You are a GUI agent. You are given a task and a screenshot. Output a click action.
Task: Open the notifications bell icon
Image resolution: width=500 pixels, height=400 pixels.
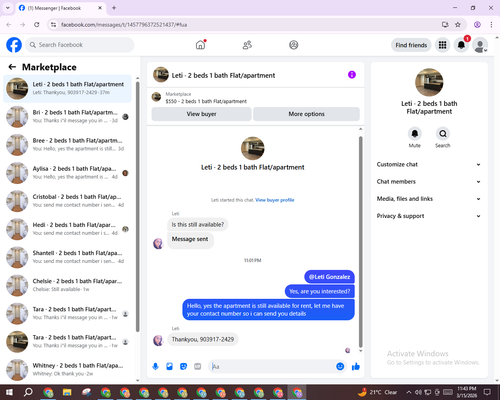pos(461,45)
